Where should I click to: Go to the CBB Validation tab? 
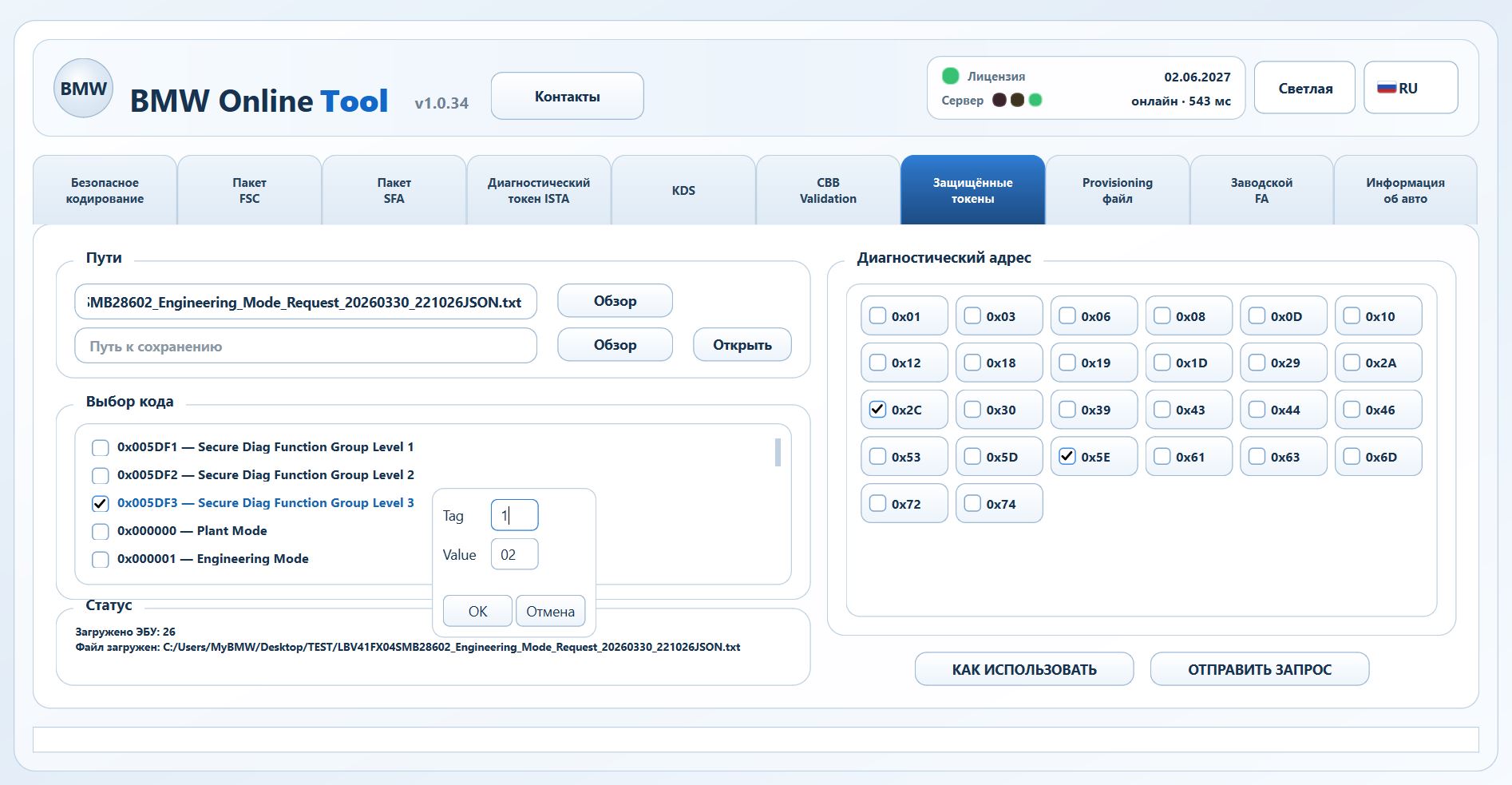828,190
